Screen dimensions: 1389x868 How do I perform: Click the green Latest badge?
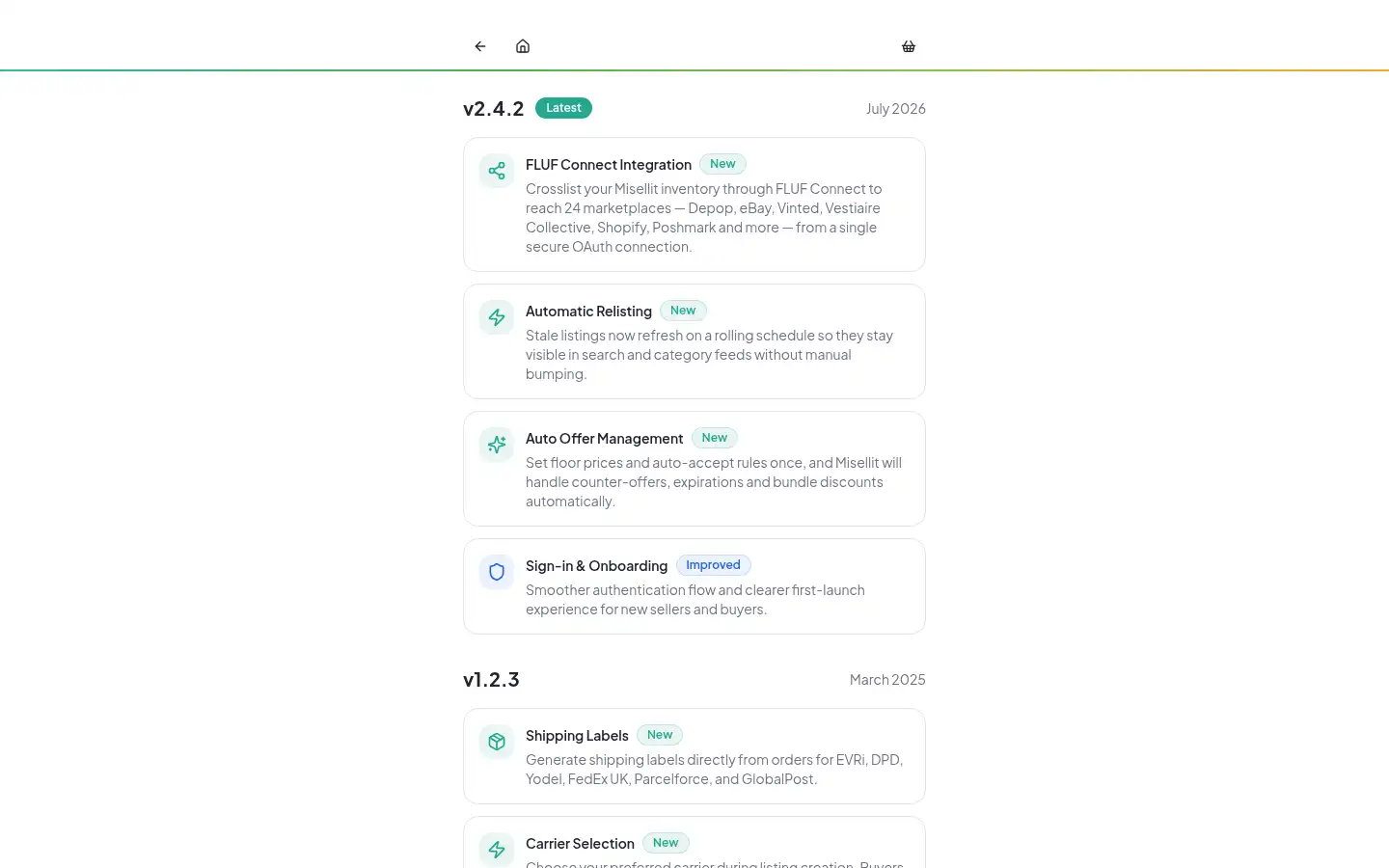[x=563, y=108]
